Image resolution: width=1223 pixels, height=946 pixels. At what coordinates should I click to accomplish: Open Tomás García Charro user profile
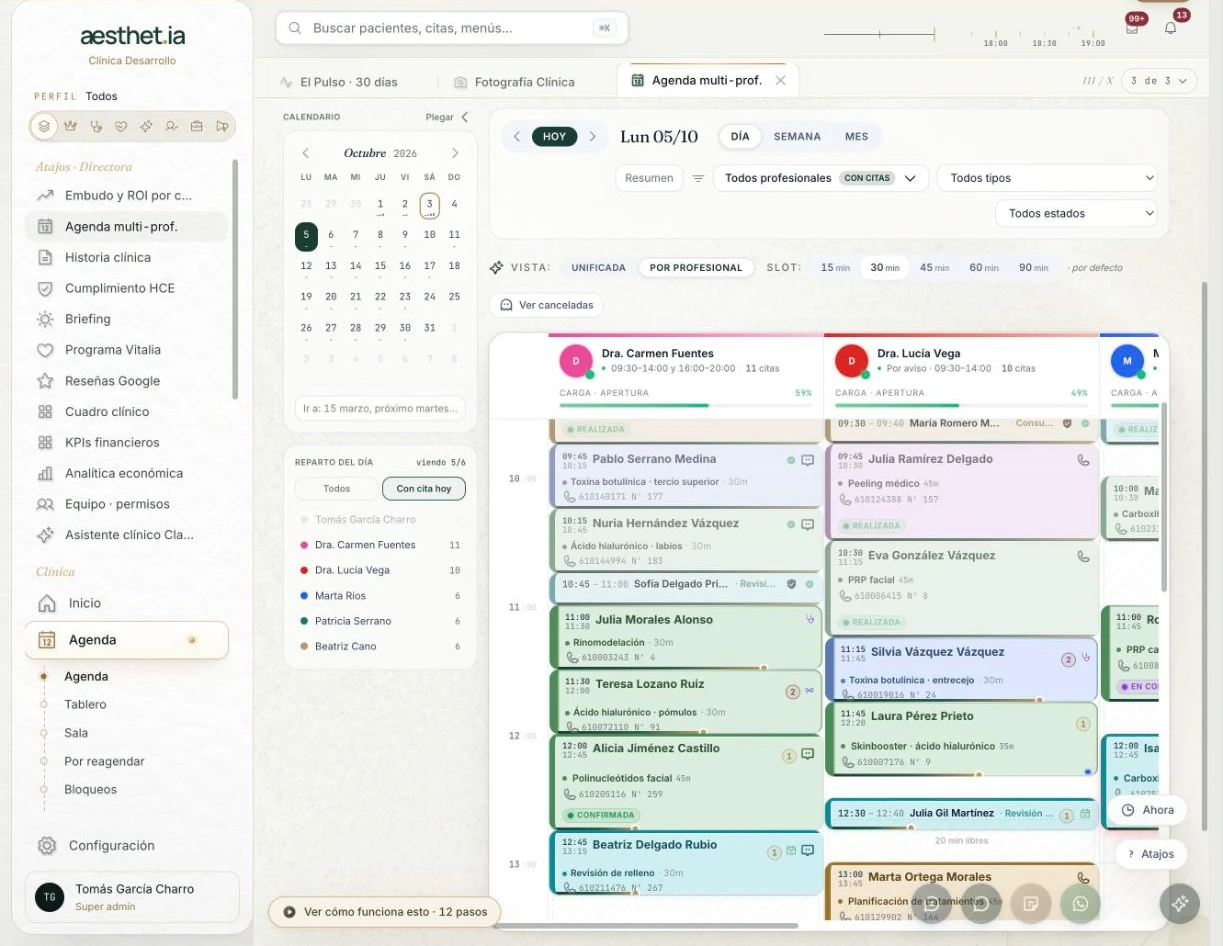click(132, 897)
